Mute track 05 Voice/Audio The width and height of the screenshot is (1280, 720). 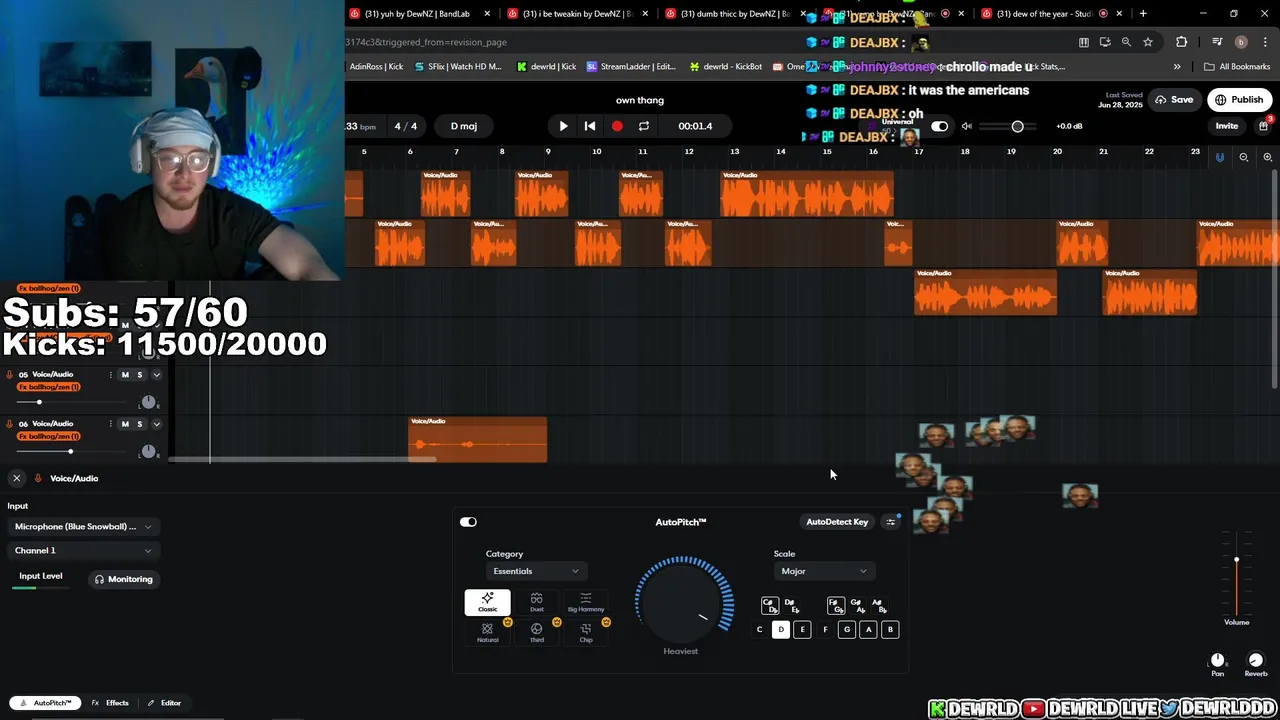(125, 375)
